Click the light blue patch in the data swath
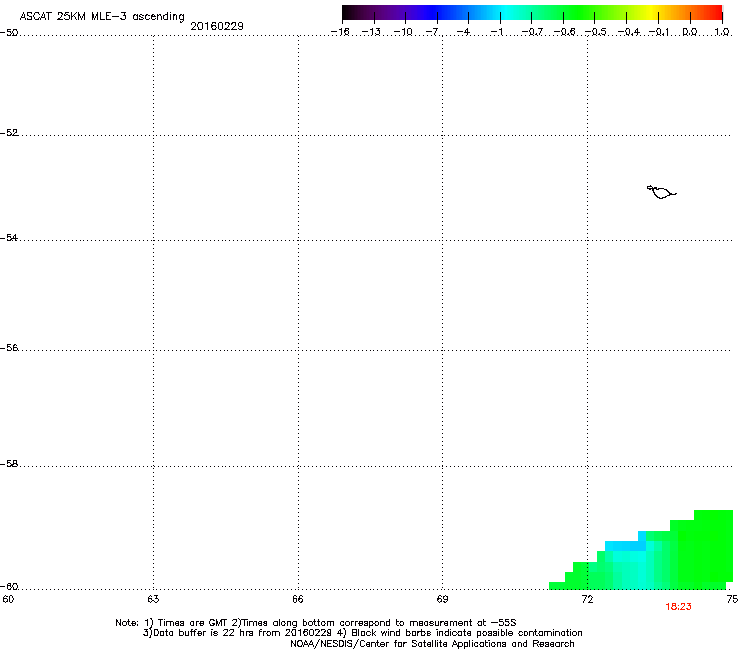This screenshot has width=740, height=650. pyautogui.click(x=625, y=546)
